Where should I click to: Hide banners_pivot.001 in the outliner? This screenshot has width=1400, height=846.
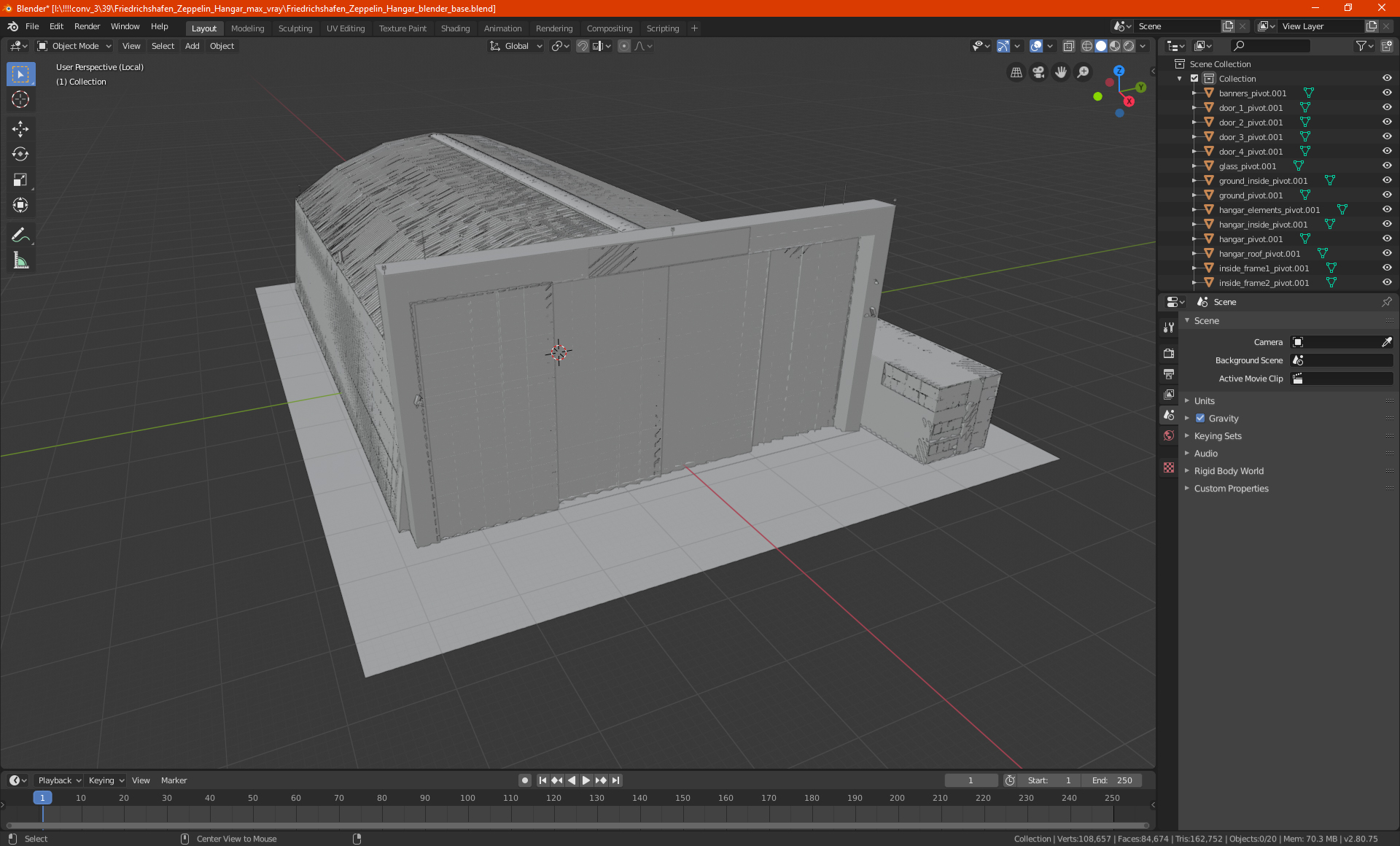tap(1387, 93)
